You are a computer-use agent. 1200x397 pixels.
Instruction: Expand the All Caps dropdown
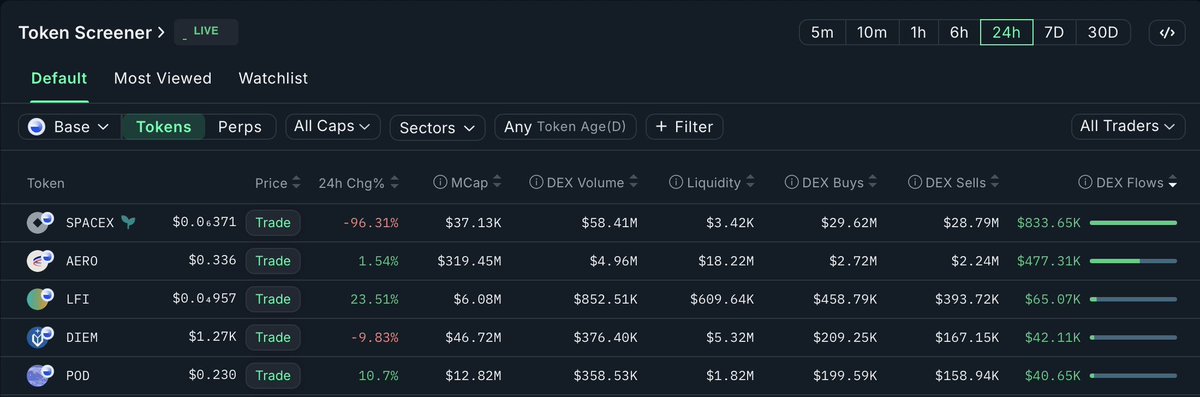point(333,127)
